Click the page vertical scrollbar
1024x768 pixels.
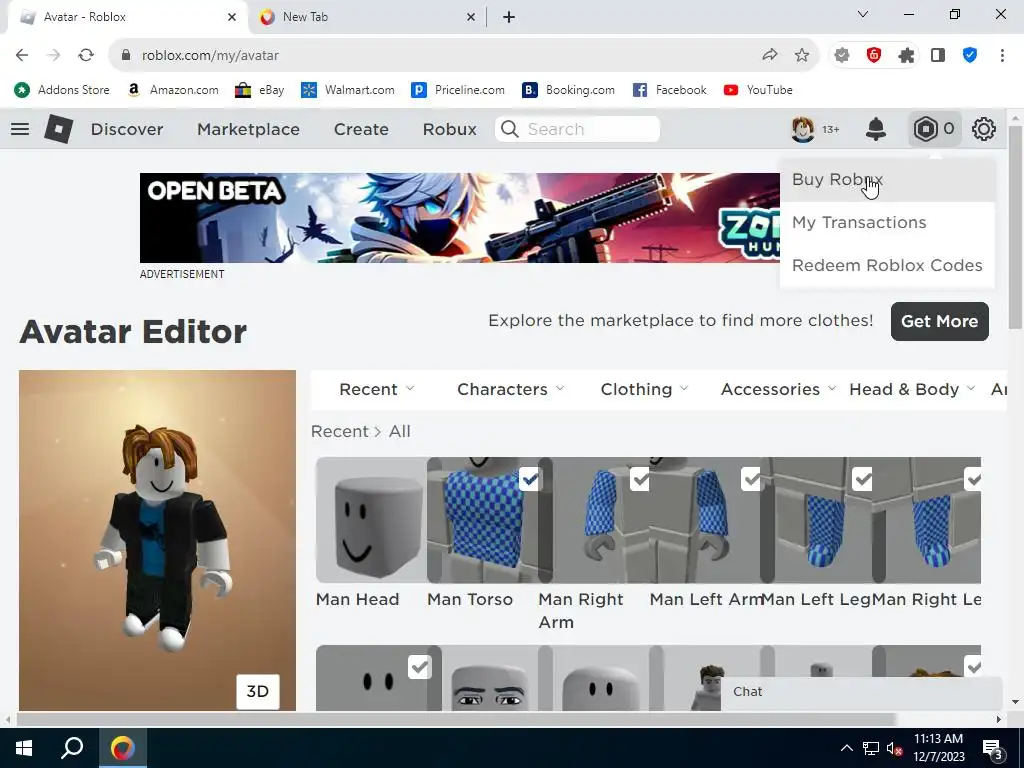(x=1015, y=229)
